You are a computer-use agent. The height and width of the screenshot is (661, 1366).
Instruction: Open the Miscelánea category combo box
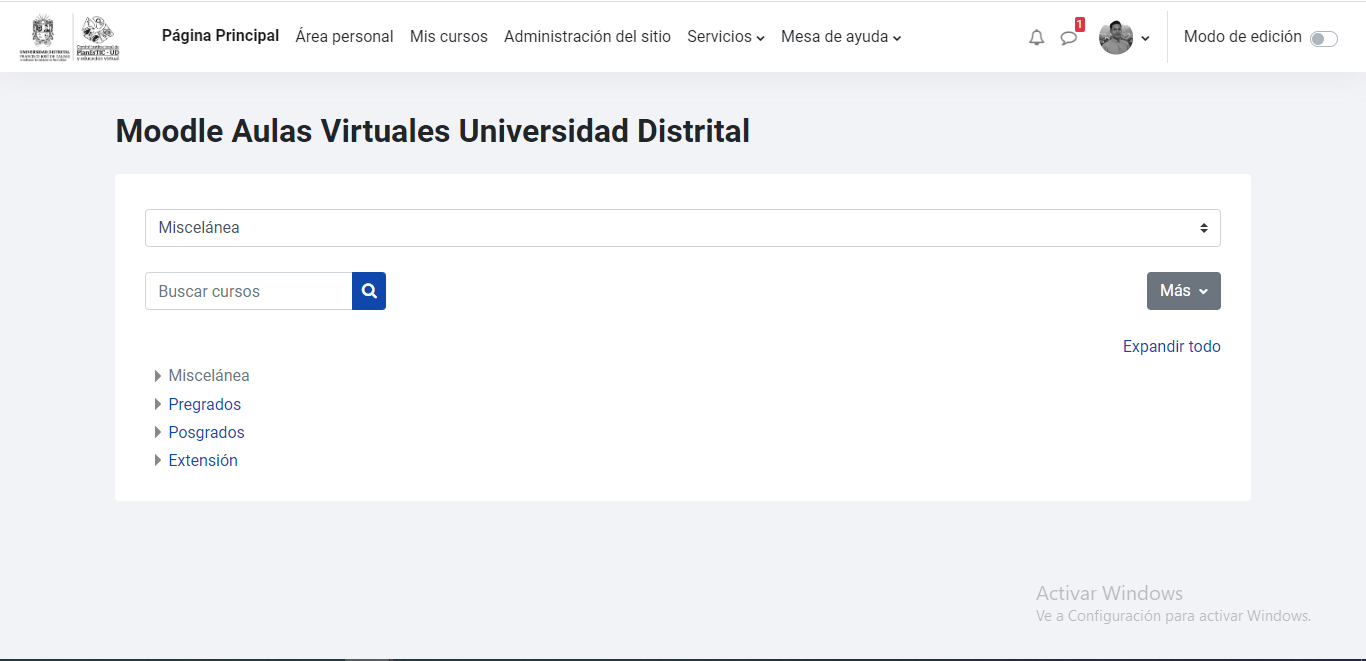click(683, 227)
